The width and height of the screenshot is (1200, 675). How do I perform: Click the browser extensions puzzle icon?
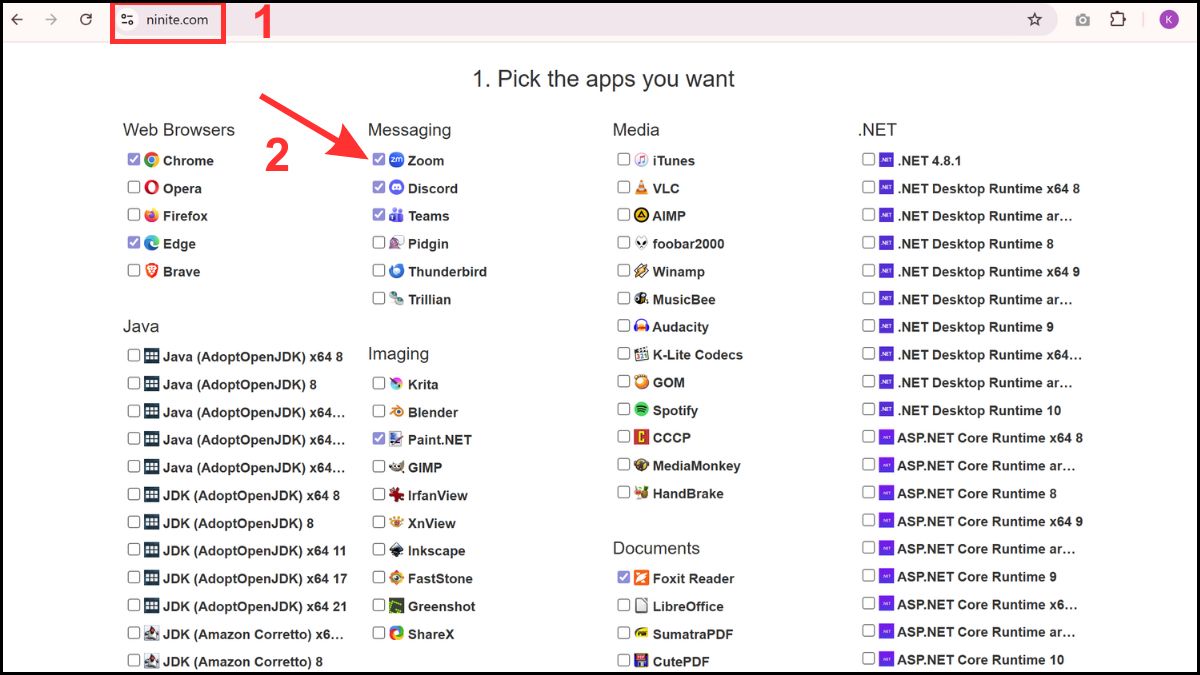(1118, 19)
